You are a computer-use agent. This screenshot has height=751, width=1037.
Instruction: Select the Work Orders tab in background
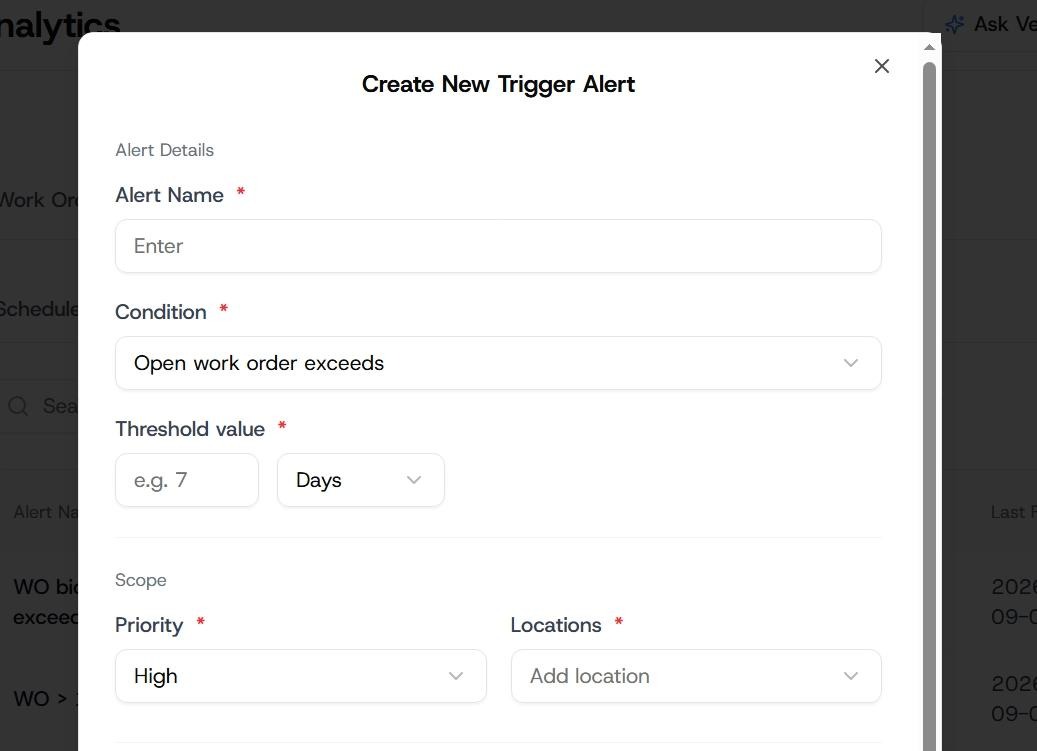(x=38, y=200)
